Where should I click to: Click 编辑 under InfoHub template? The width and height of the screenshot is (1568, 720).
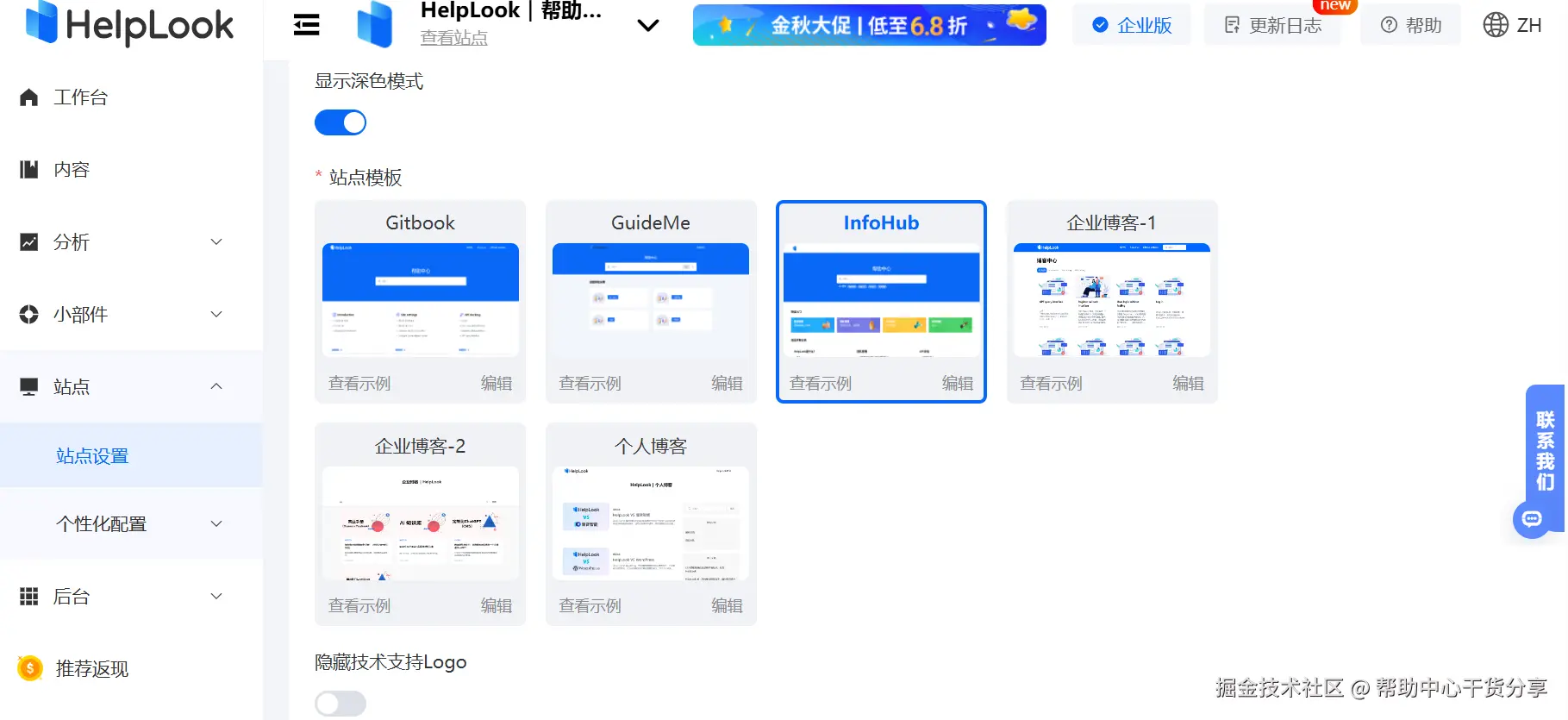click(958, 384)
